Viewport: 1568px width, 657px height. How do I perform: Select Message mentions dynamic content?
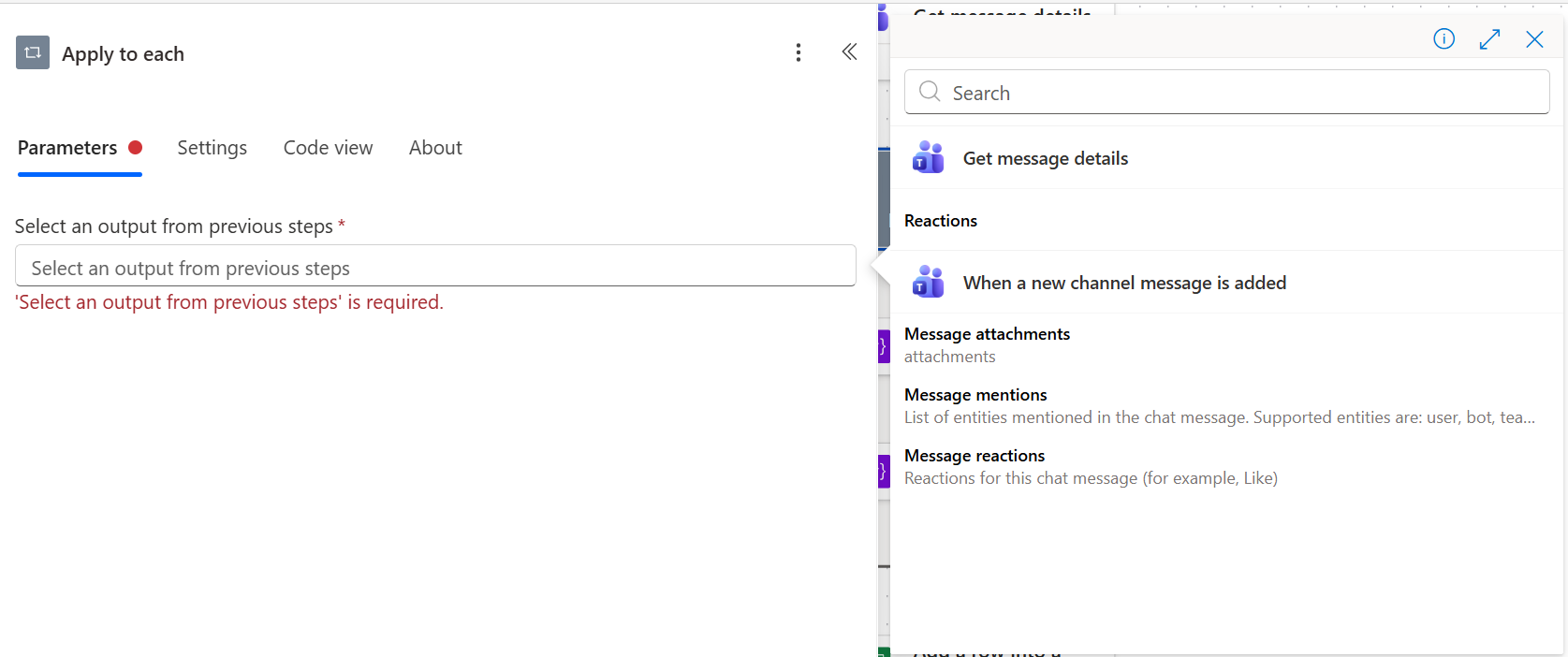coord(1226,405)
